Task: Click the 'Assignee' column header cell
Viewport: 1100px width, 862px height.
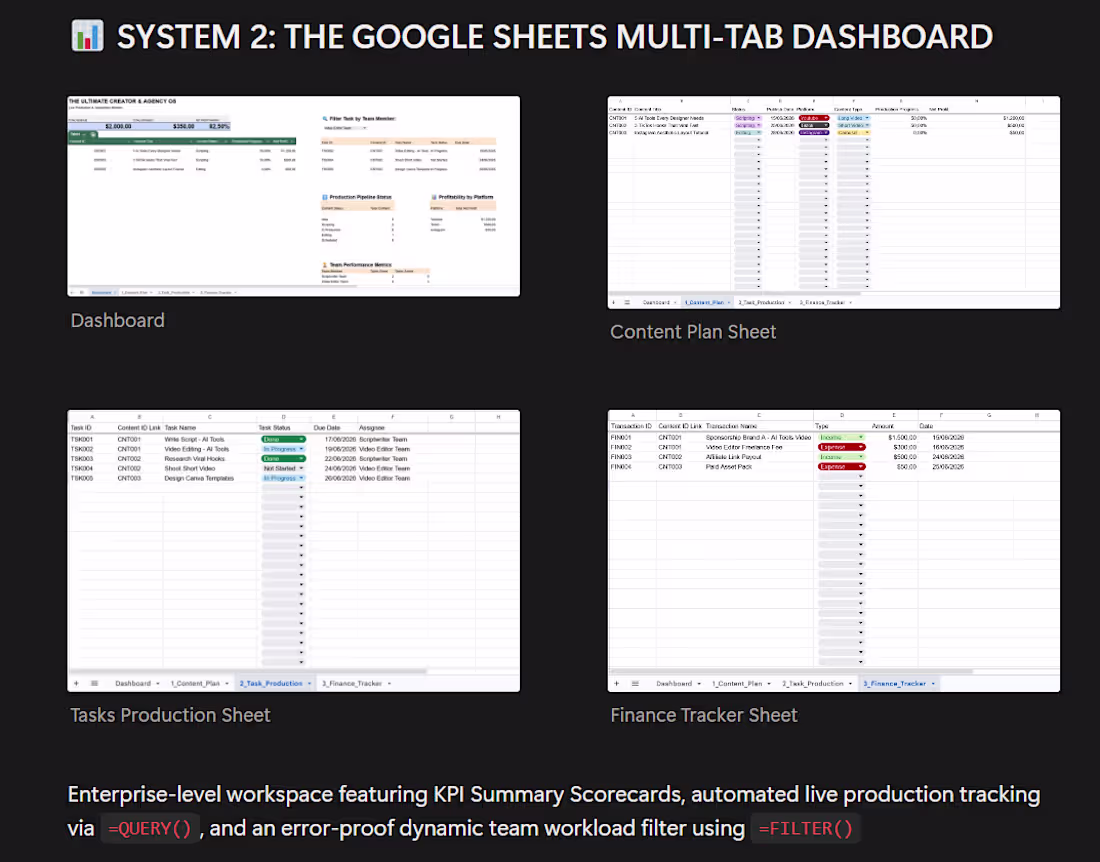Action: [x=372, y=428]
